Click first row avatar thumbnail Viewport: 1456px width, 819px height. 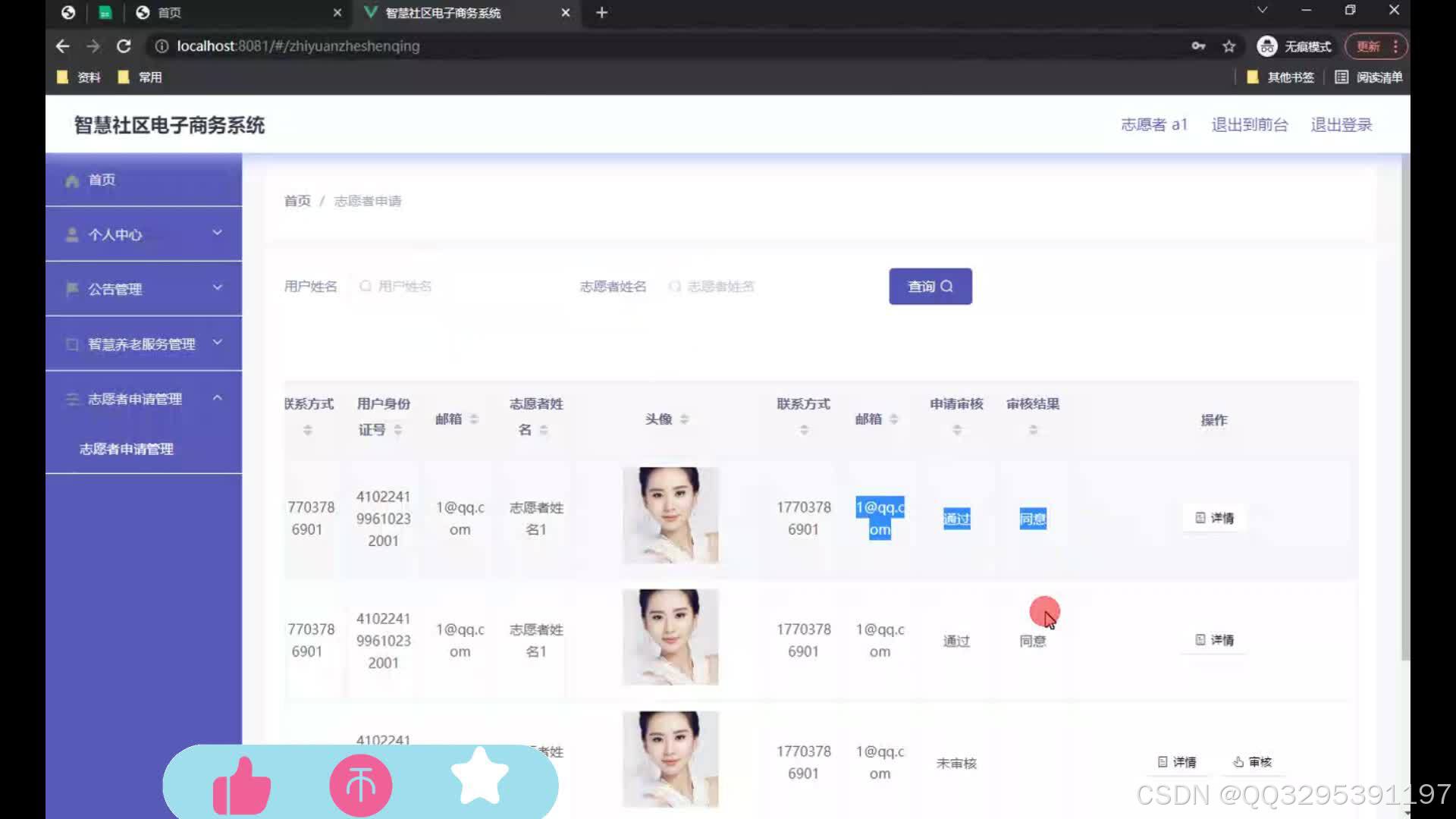click(670, 516)
